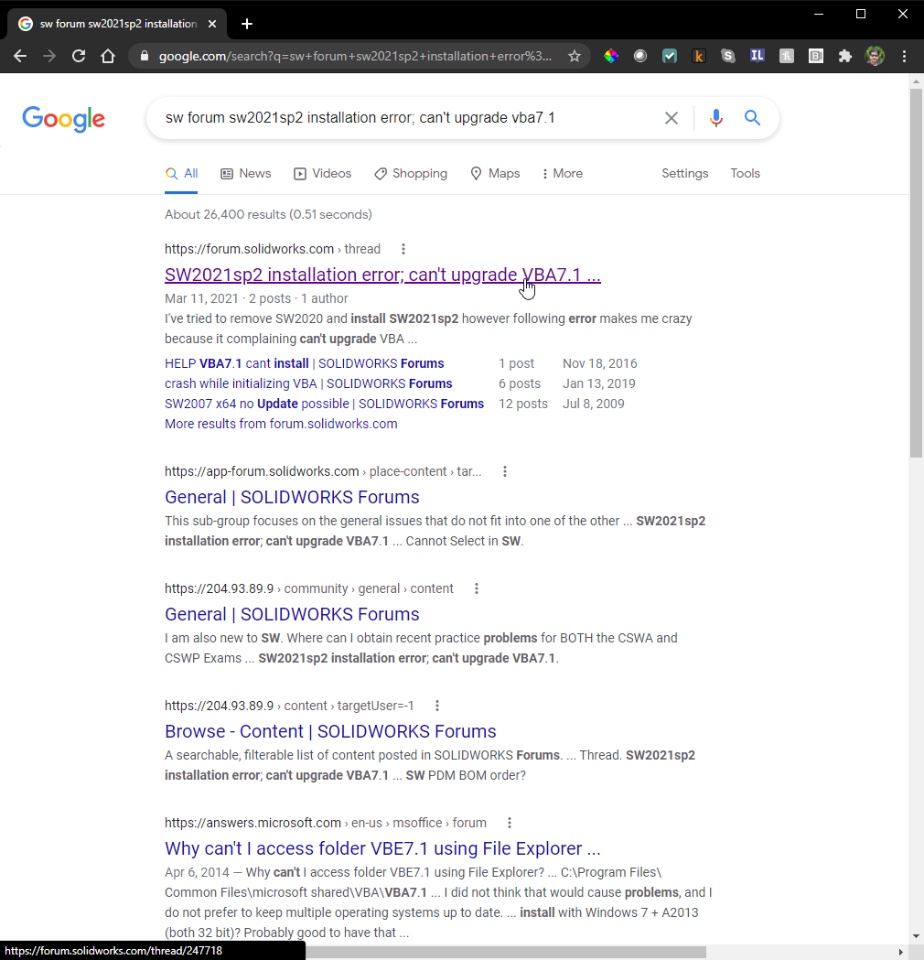Viewport: 924px width, 960px height.
Task: Open 'crash while initializing VBA' sublink
Action: pyautogui.click(x=308, y=384)
